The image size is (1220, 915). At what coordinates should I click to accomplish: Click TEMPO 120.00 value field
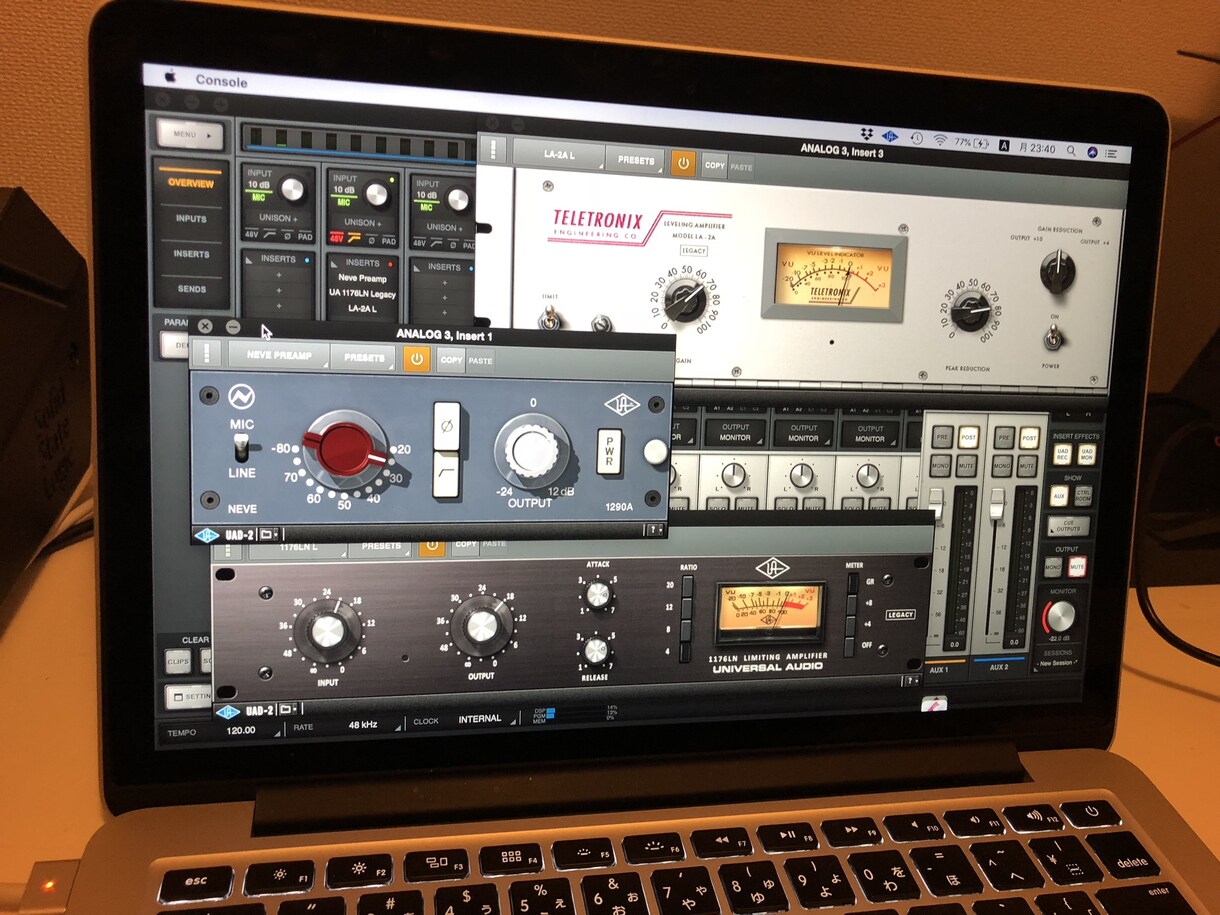tap(241, 730)
